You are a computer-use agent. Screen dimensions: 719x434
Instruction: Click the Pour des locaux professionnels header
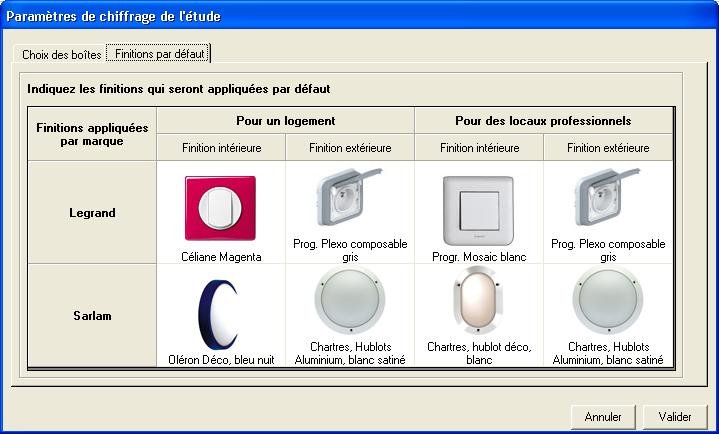(x=543, y=121)
